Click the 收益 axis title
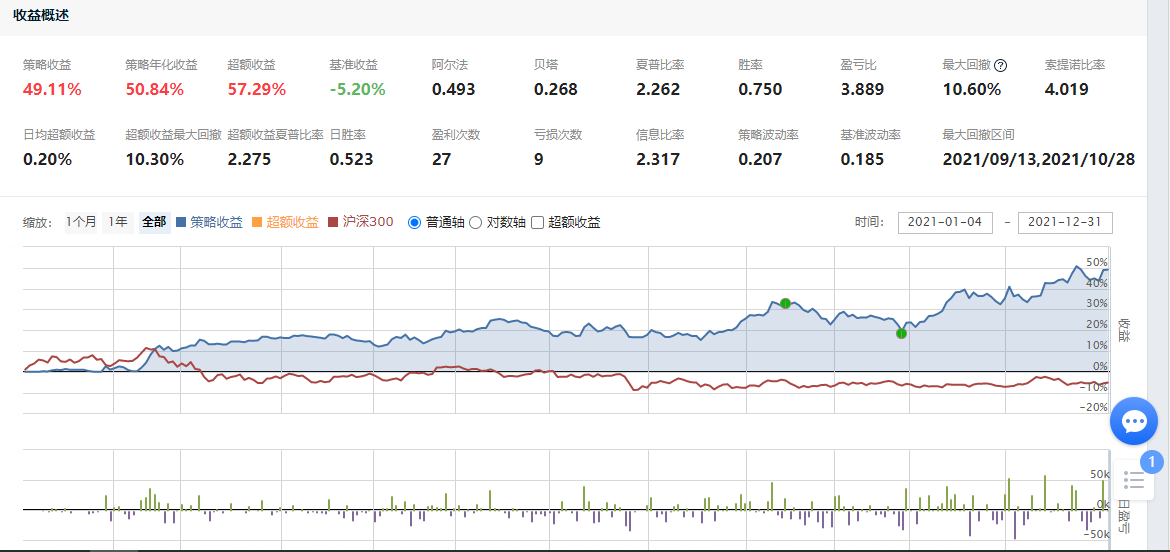1170x552 pixels. pyautogui.click(x=1124, y=330)
